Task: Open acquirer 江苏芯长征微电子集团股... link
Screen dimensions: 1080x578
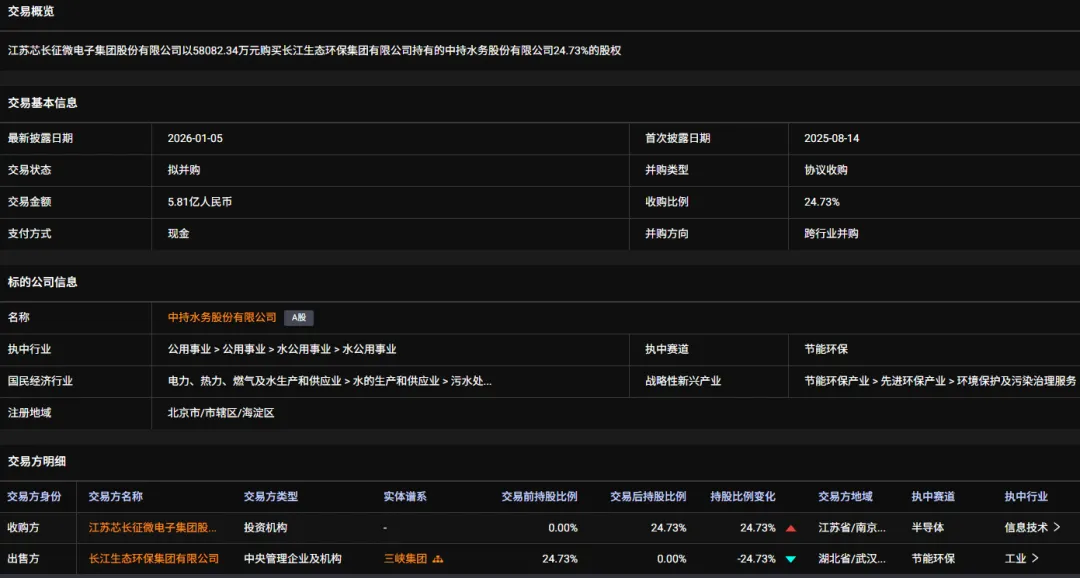Action: [153, 528]
